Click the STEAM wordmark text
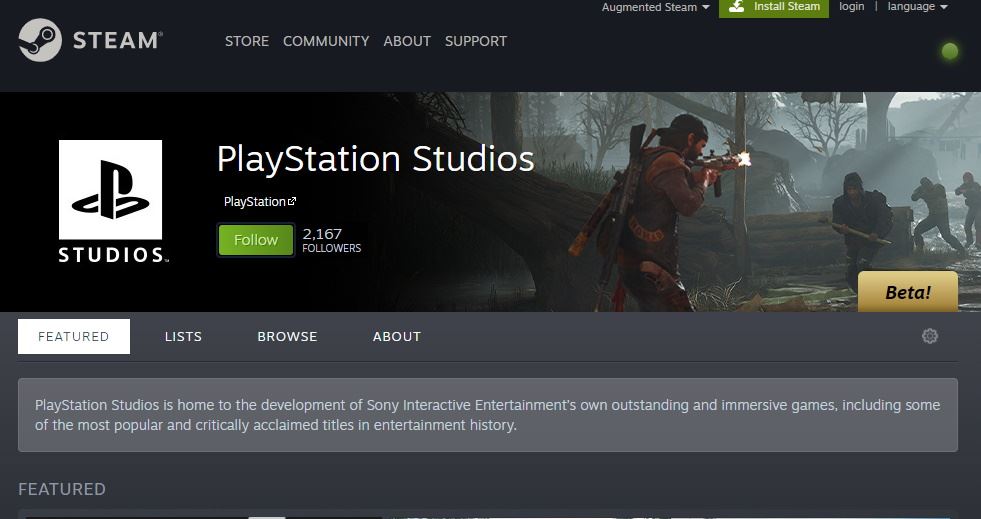This screenshot has width=981, height=519. point(118,41)
